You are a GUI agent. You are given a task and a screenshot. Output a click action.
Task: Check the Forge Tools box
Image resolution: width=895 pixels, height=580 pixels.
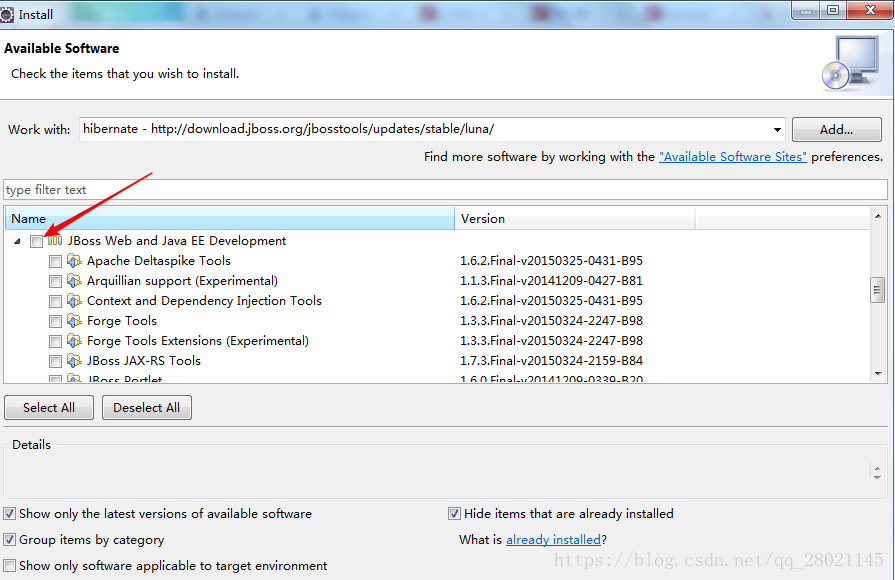point(55,321)
